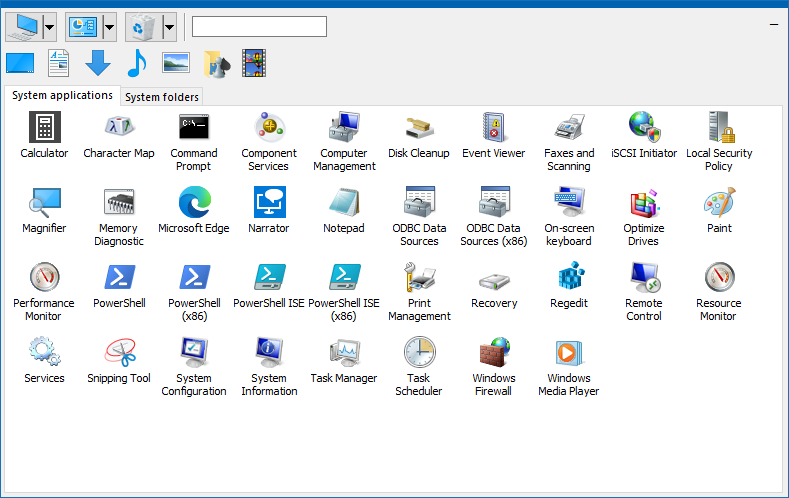789x498 pixels.
Task: Switch to the System folders tab
Action: (x=162, y=97)
